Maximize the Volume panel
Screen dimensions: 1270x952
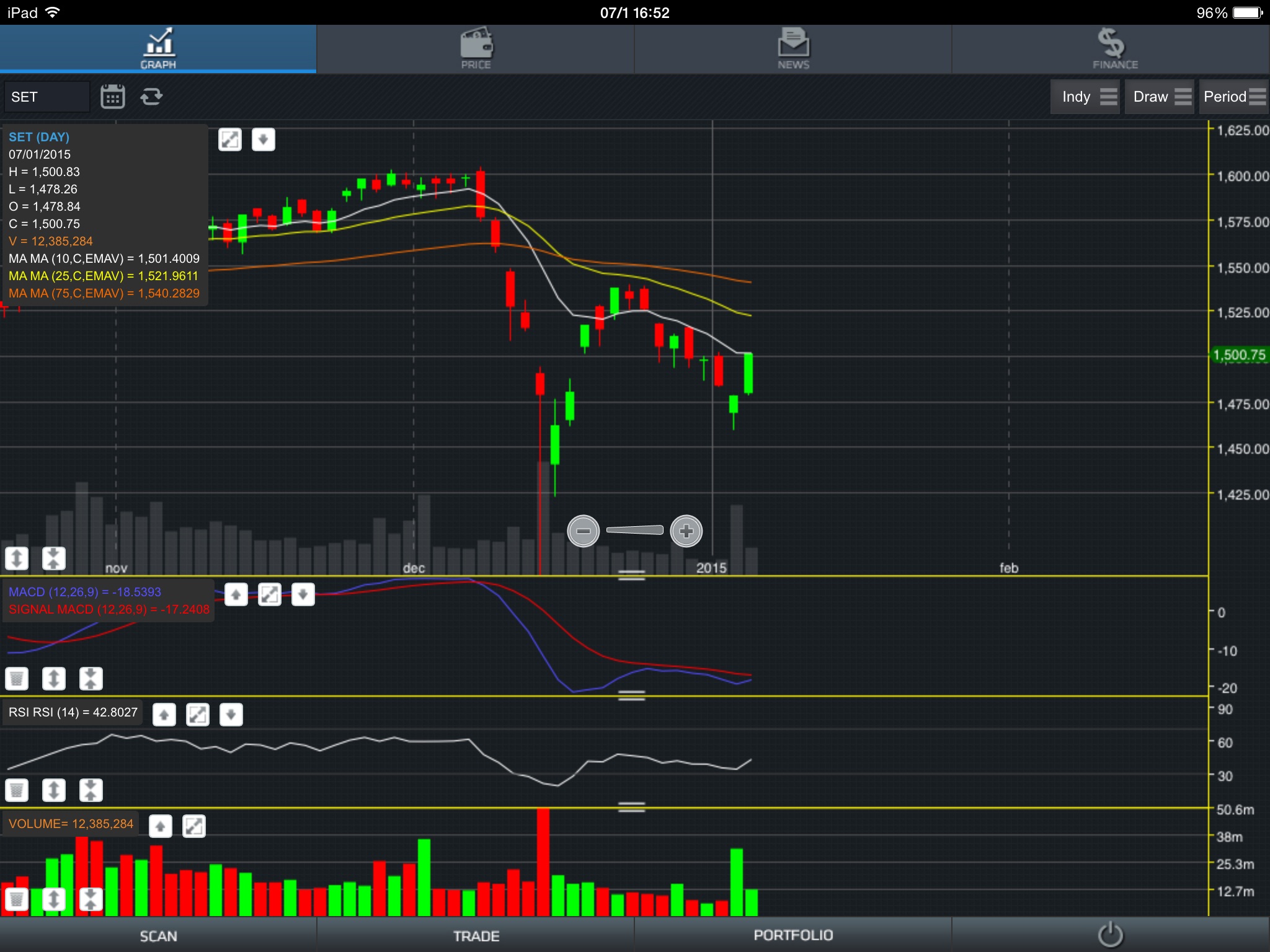194,826
